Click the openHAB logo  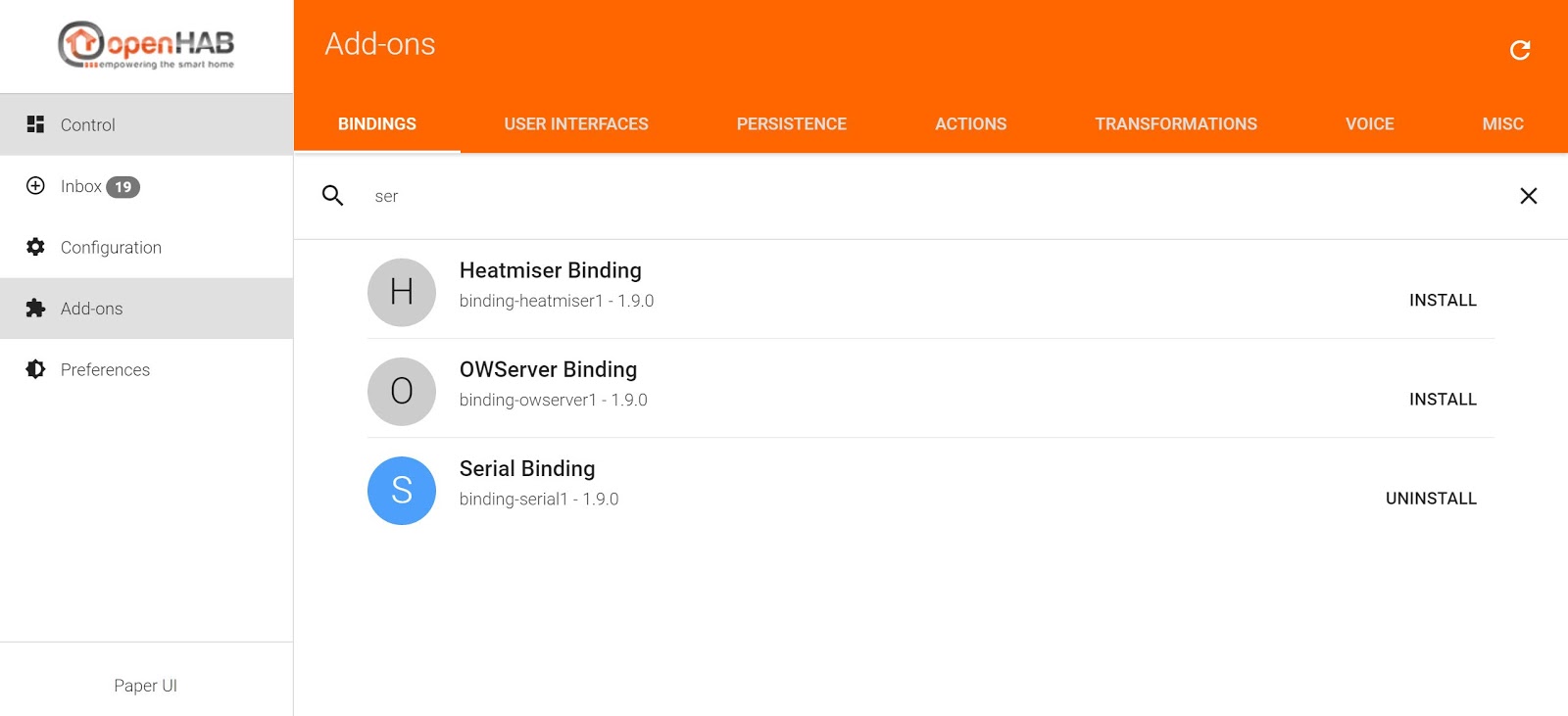[x=146, y=45]
